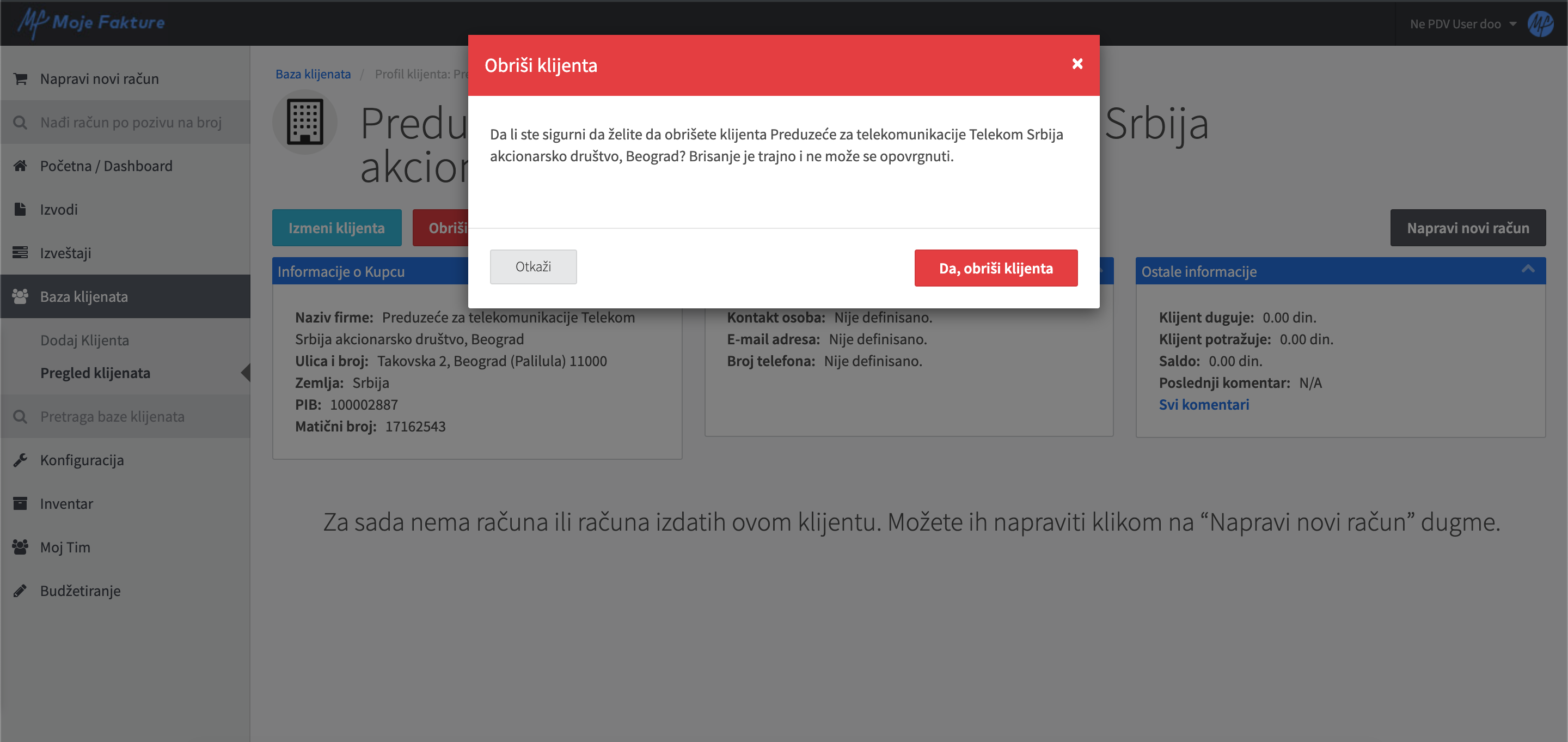The width and height of the screenshot is (1568, 742).
Task: Click the Izmeni klijenta button
Action: point(336,228)
